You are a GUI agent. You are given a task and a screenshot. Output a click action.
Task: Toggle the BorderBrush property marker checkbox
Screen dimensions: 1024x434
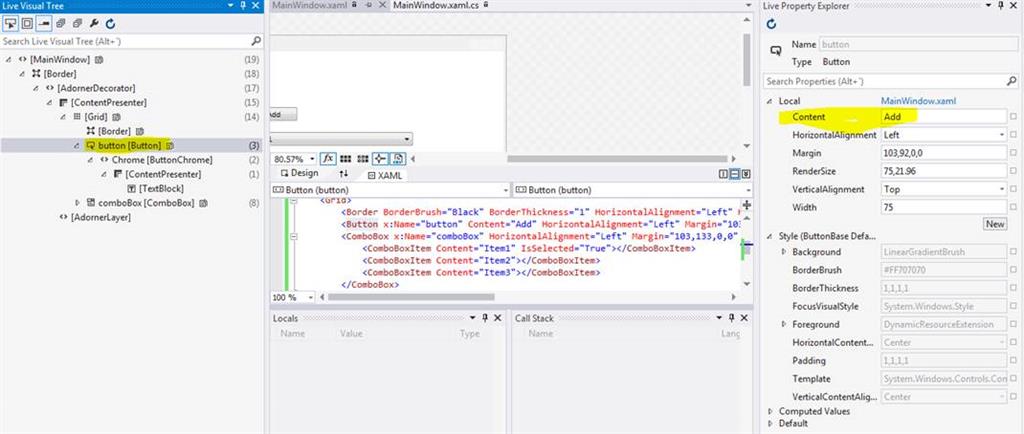(1013, 270)
